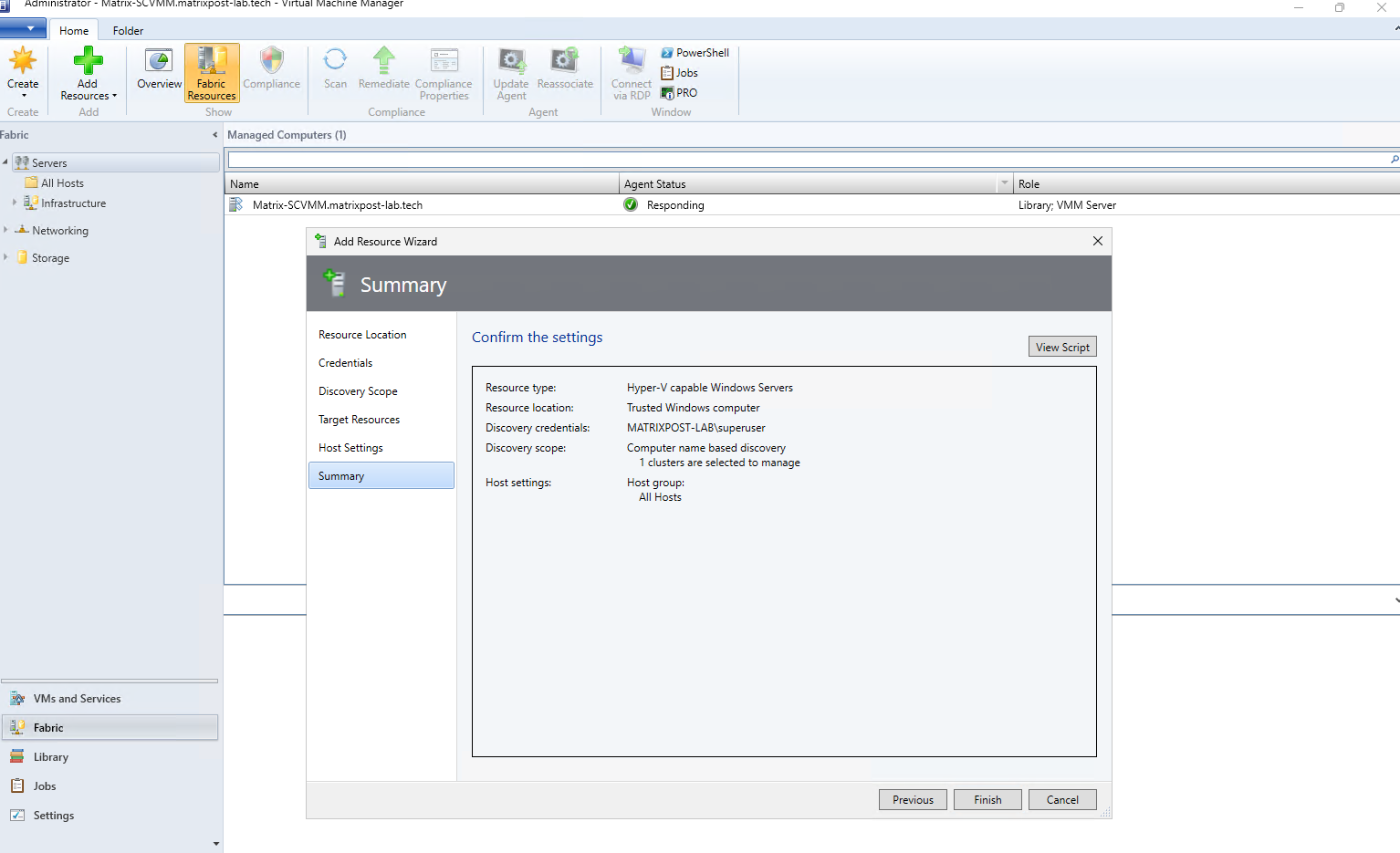Click the Add Resources green plus icon
Viewport: 1400px width, 853px height.
tap(89, 61)
